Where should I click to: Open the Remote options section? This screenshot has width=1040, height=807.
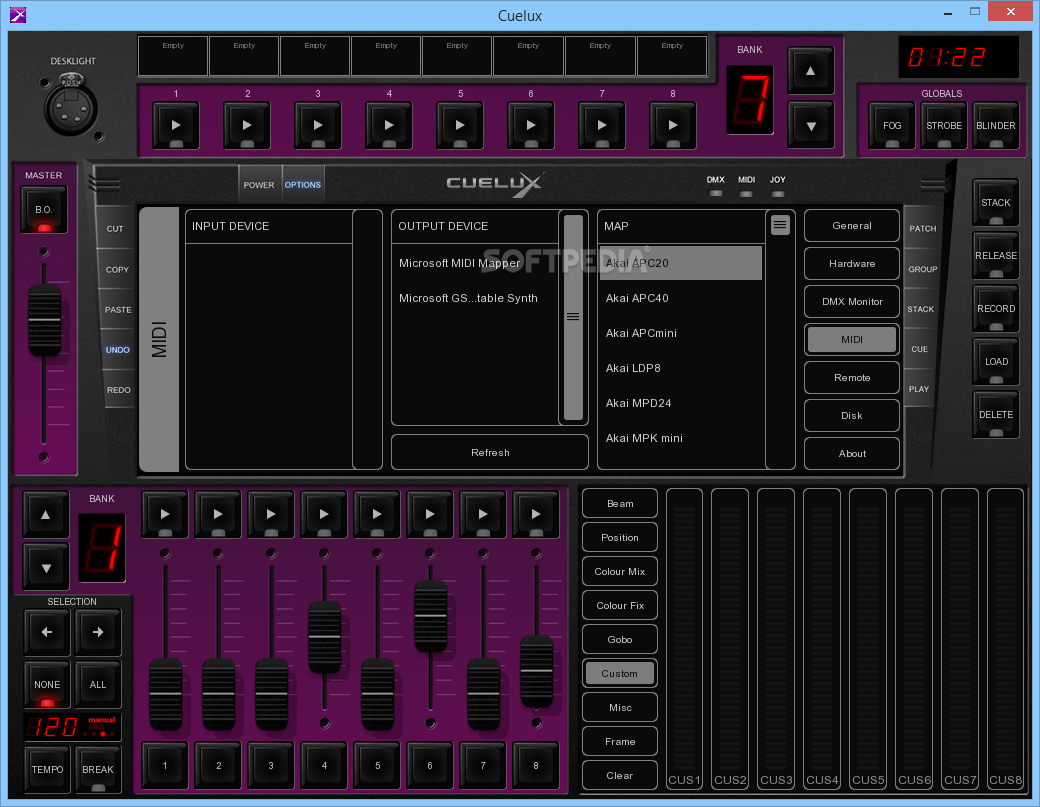click(852, 377)
